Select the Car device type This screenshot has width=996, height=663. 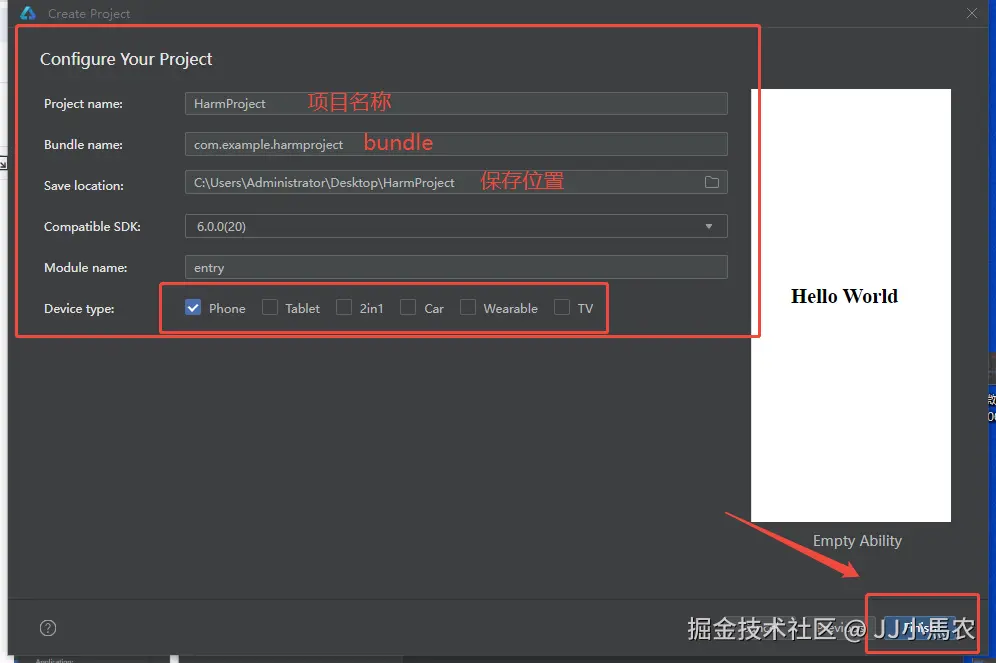(x=407, y=307)
